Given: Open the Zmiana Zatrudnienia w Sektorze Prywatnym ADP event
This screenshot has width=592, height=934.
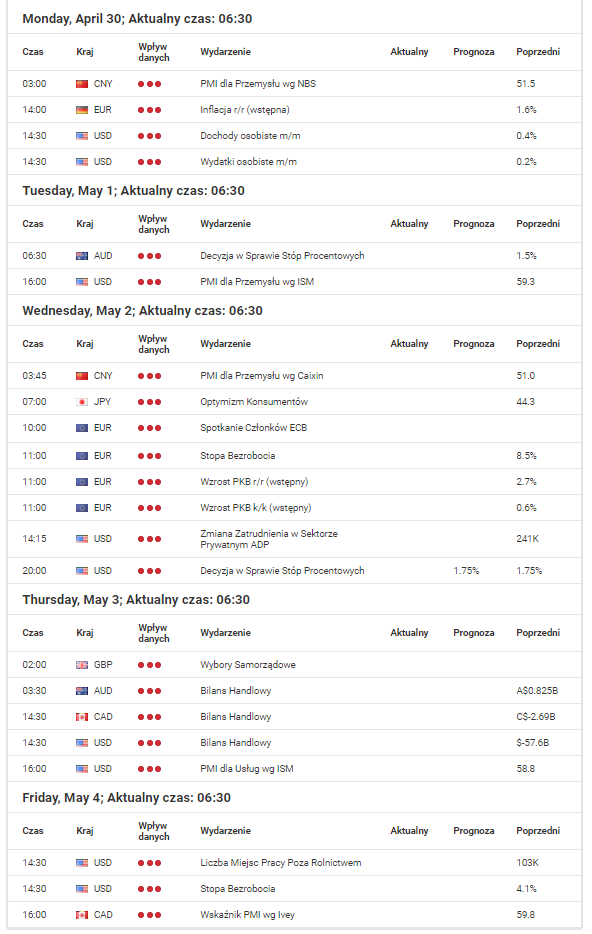Looking at the screenshot, I should click(x=269, y=539).
